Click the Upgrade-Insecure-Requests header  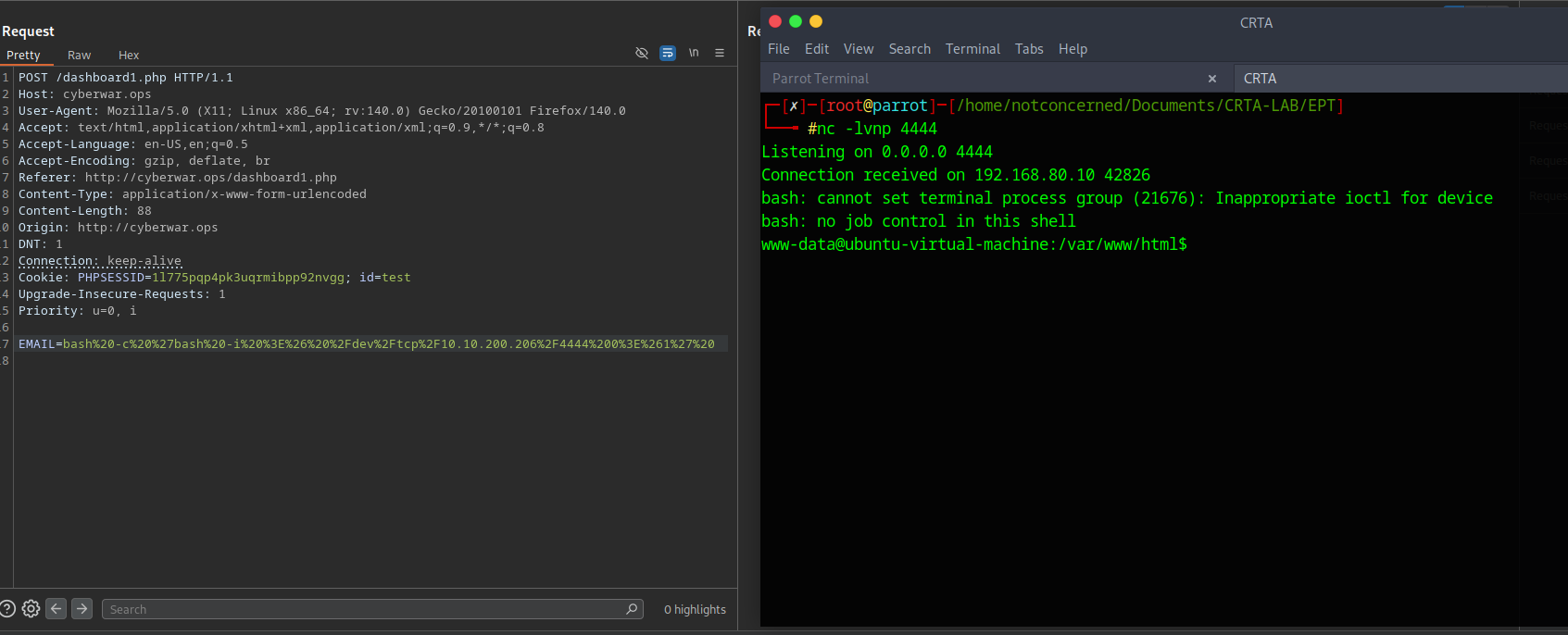(121, 294)
